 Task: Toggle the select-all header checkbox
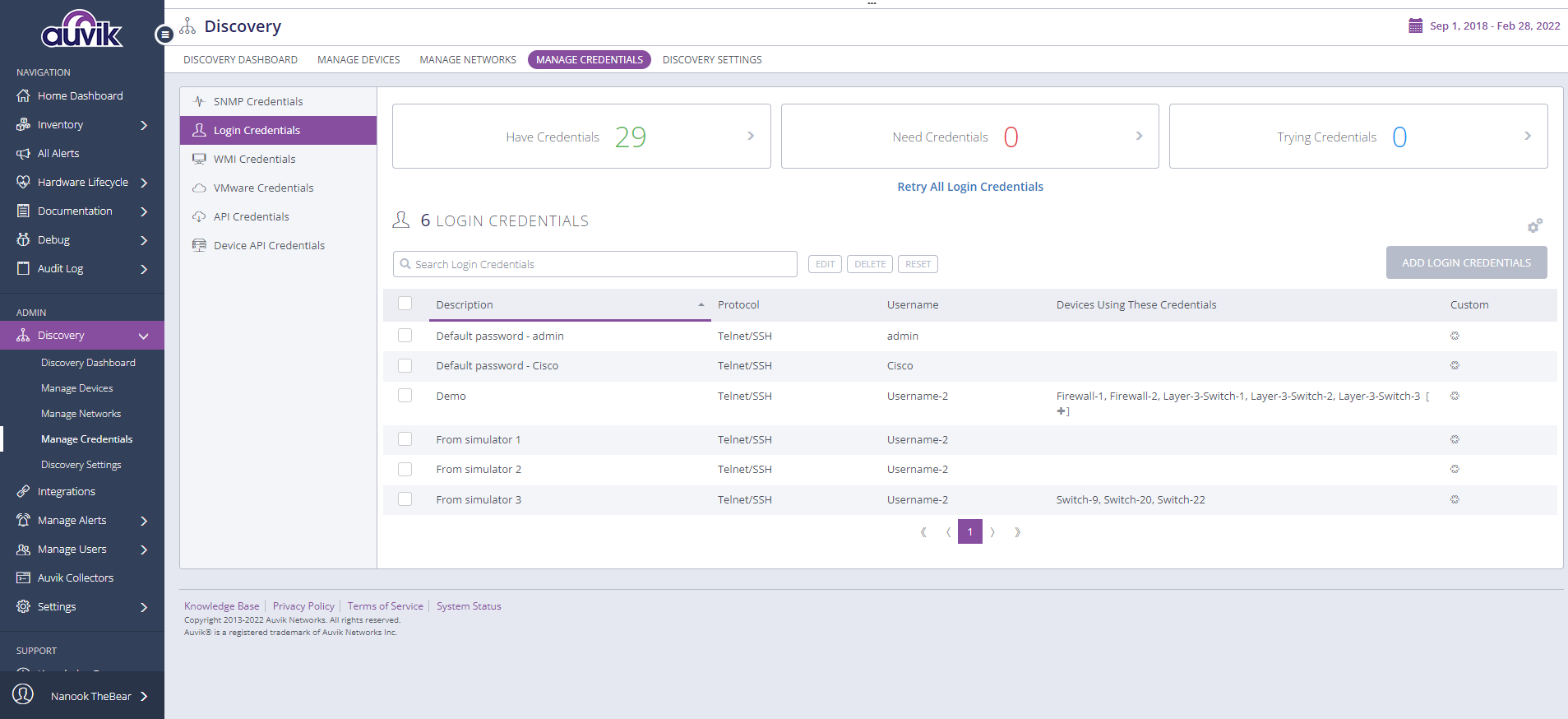(x=405, y=304)
